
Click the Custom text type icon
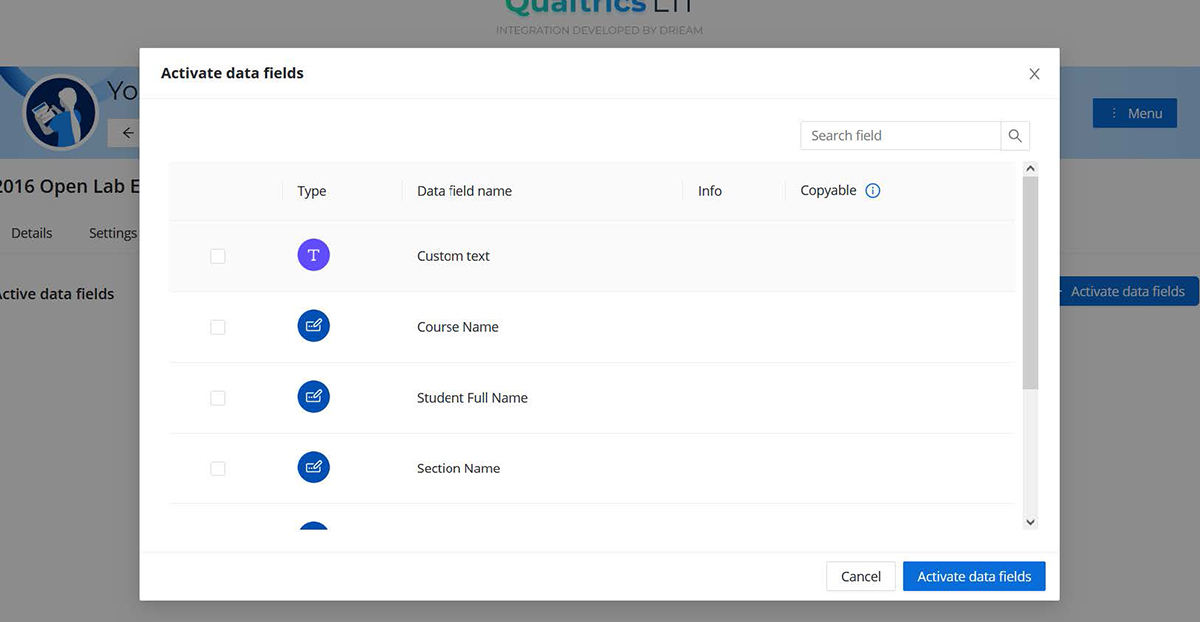pyautogui.click(x=313, y=256)
